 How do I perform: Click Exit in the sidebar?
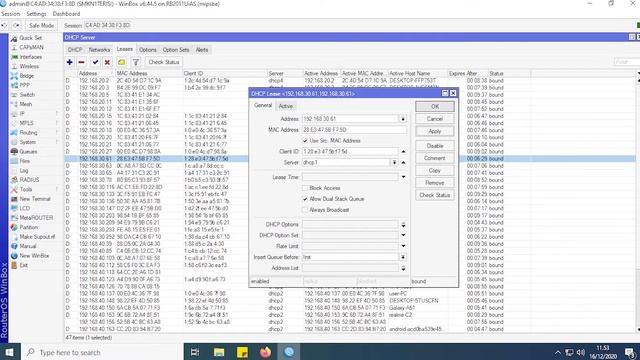tap(24, 265)
